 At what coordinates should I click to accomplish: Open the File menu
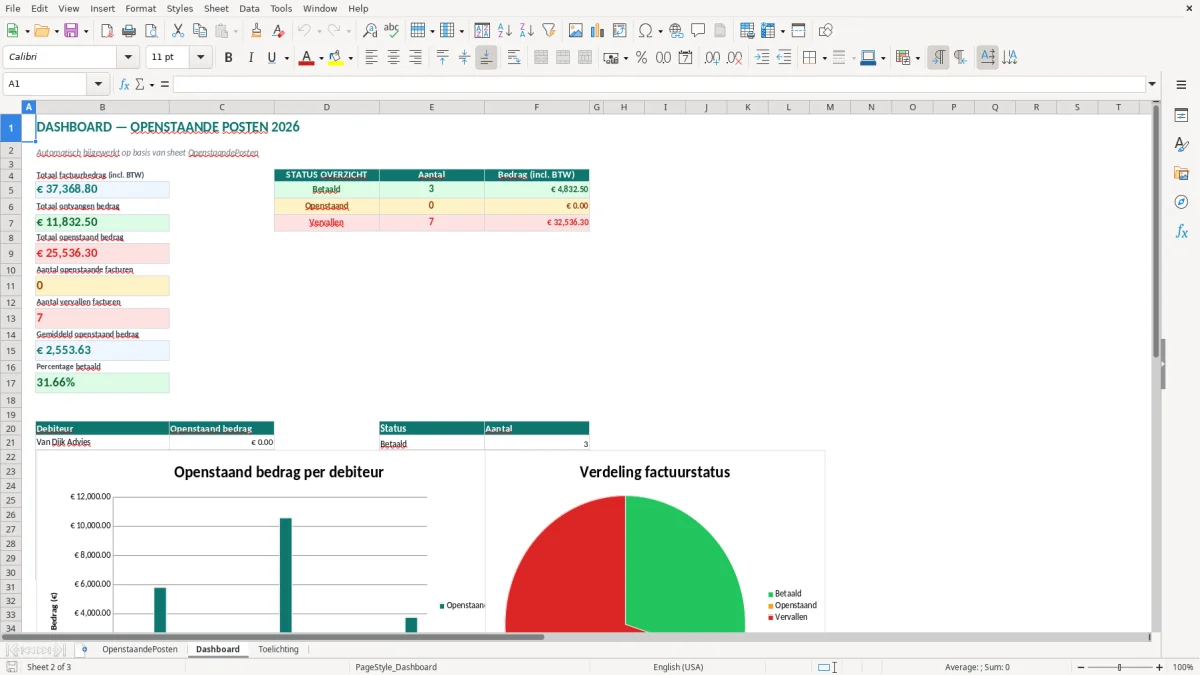coord(13,8)
